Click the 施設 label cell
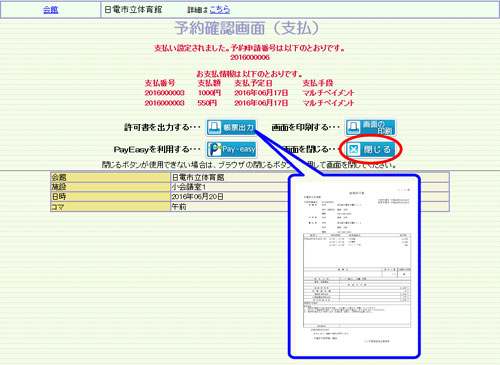The width and height of the screenshot is (500, 365). point(110,187)
